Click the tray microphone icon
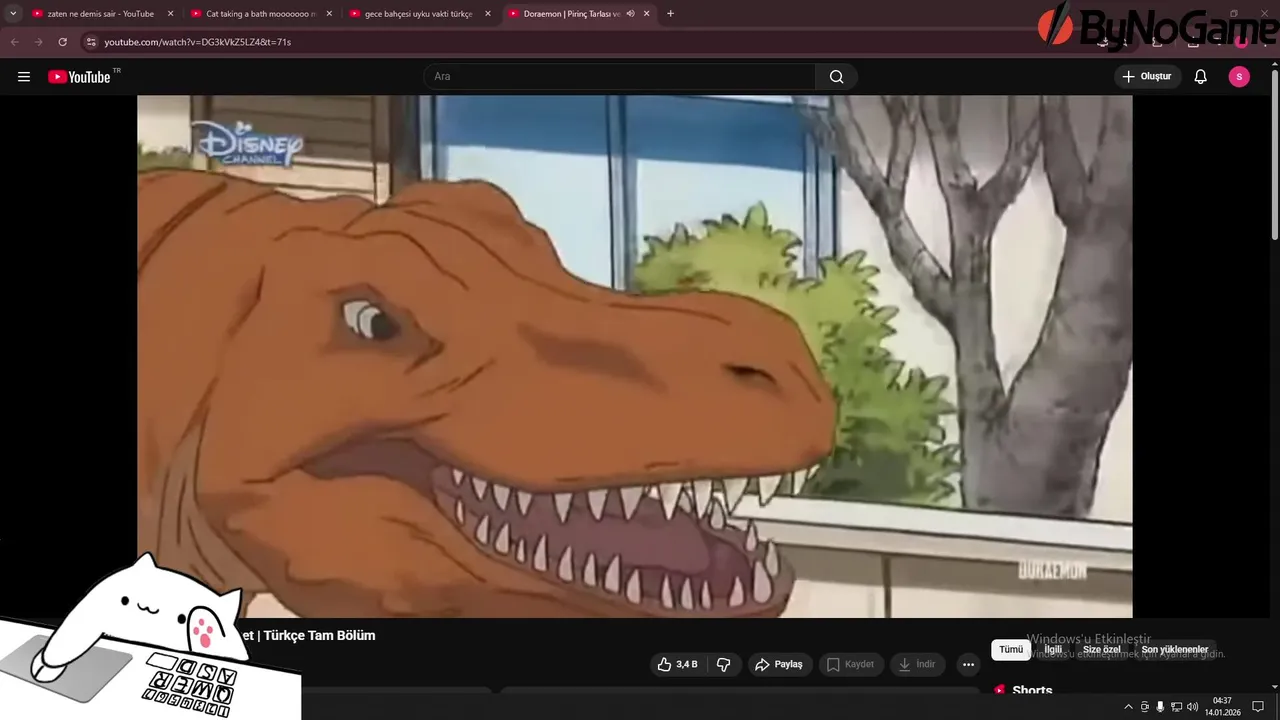1280x720 pixels. [1160, 707]
